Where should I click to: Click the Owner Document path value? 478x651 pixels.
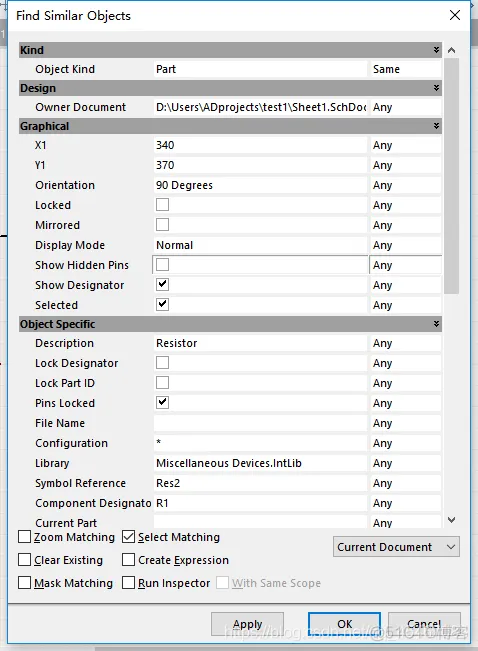click(260, 107)
